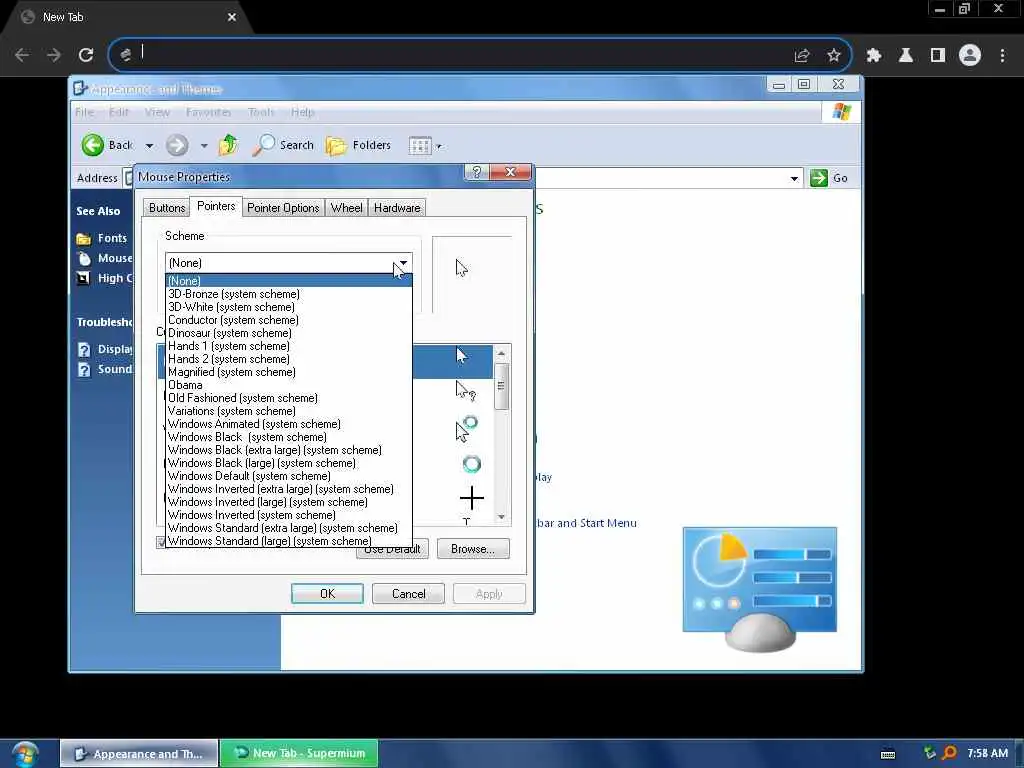This screenshot has height=768, width=1024.
Task: Click the Mouse Properties help question-mark button
Action: (x=477, y=172)
